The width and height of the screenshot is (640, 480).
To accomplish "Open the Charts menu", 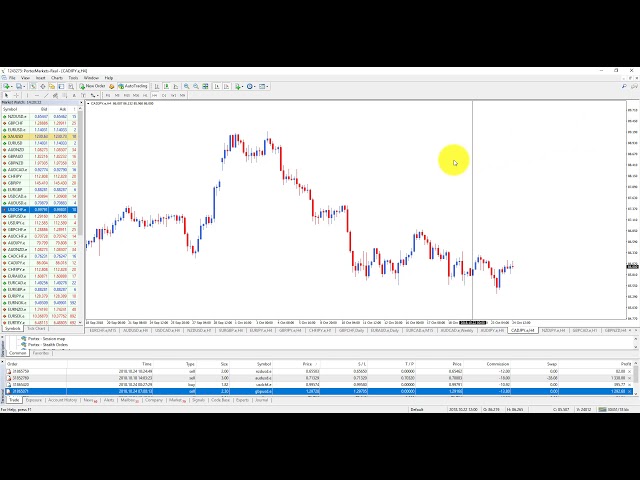I will pos(55,77).
